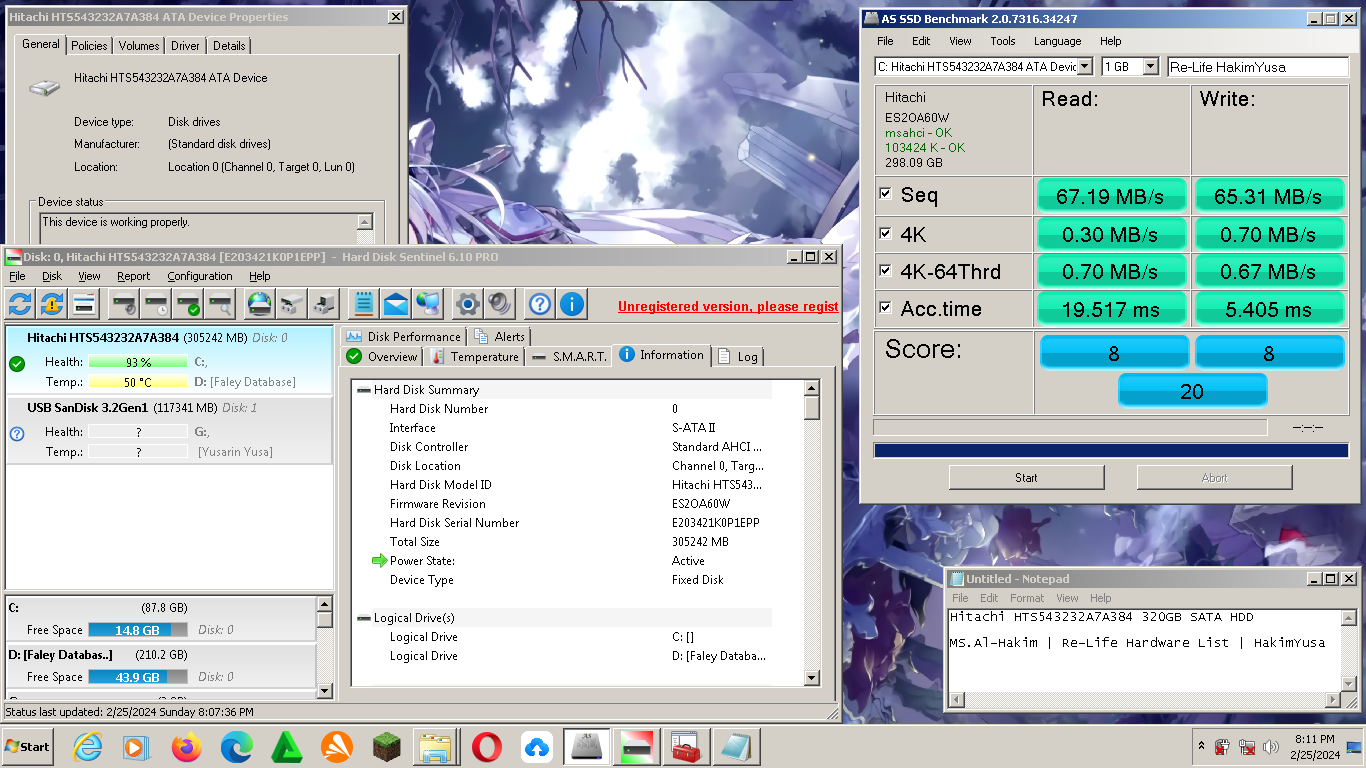Uncheck the Seq benchmark checkbox
Image resolution: width=1366 pixels, height=768 pixels.
[885, 194]
